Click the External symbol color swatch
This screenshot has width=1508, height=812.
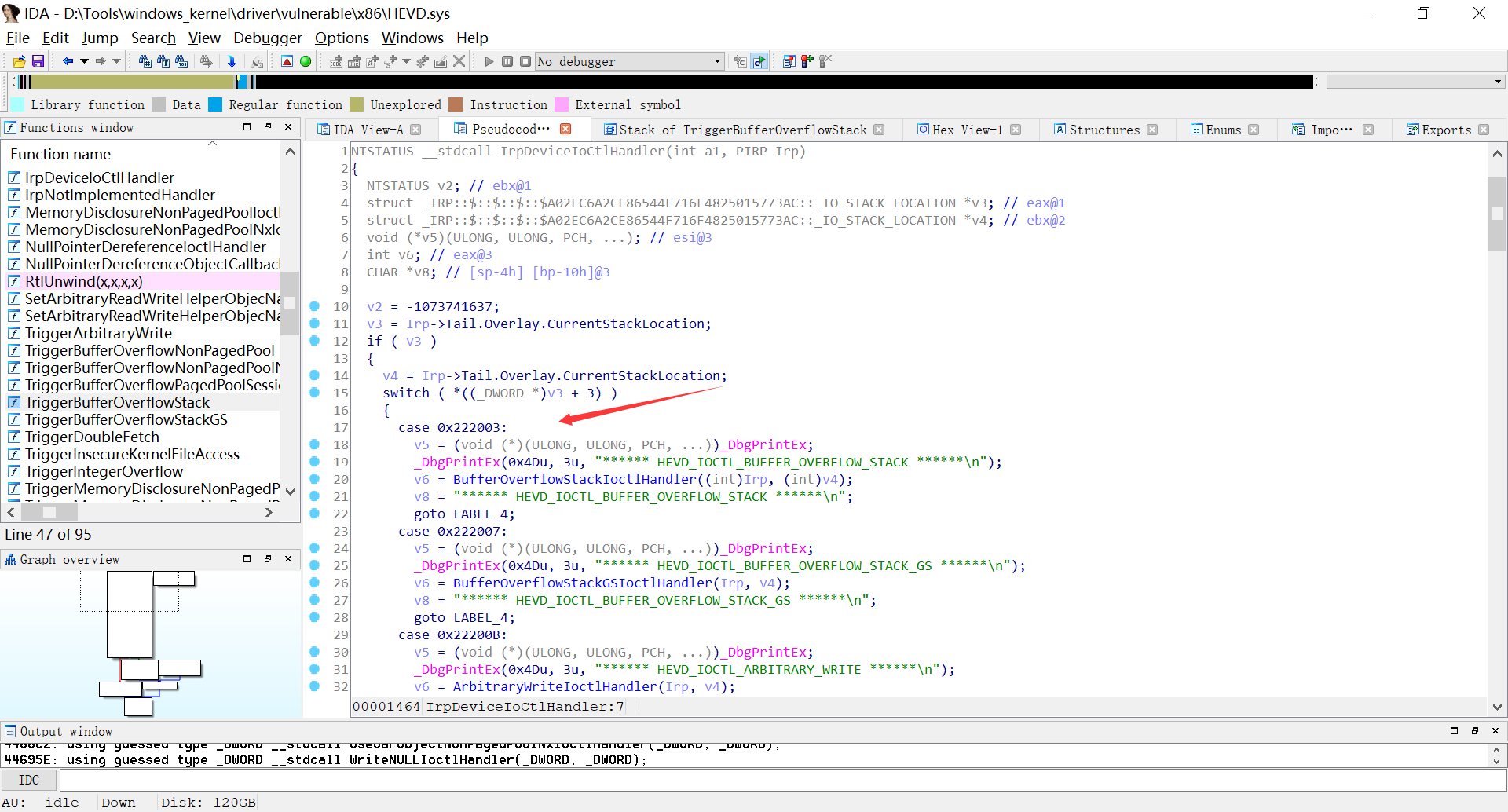[562, 104]
